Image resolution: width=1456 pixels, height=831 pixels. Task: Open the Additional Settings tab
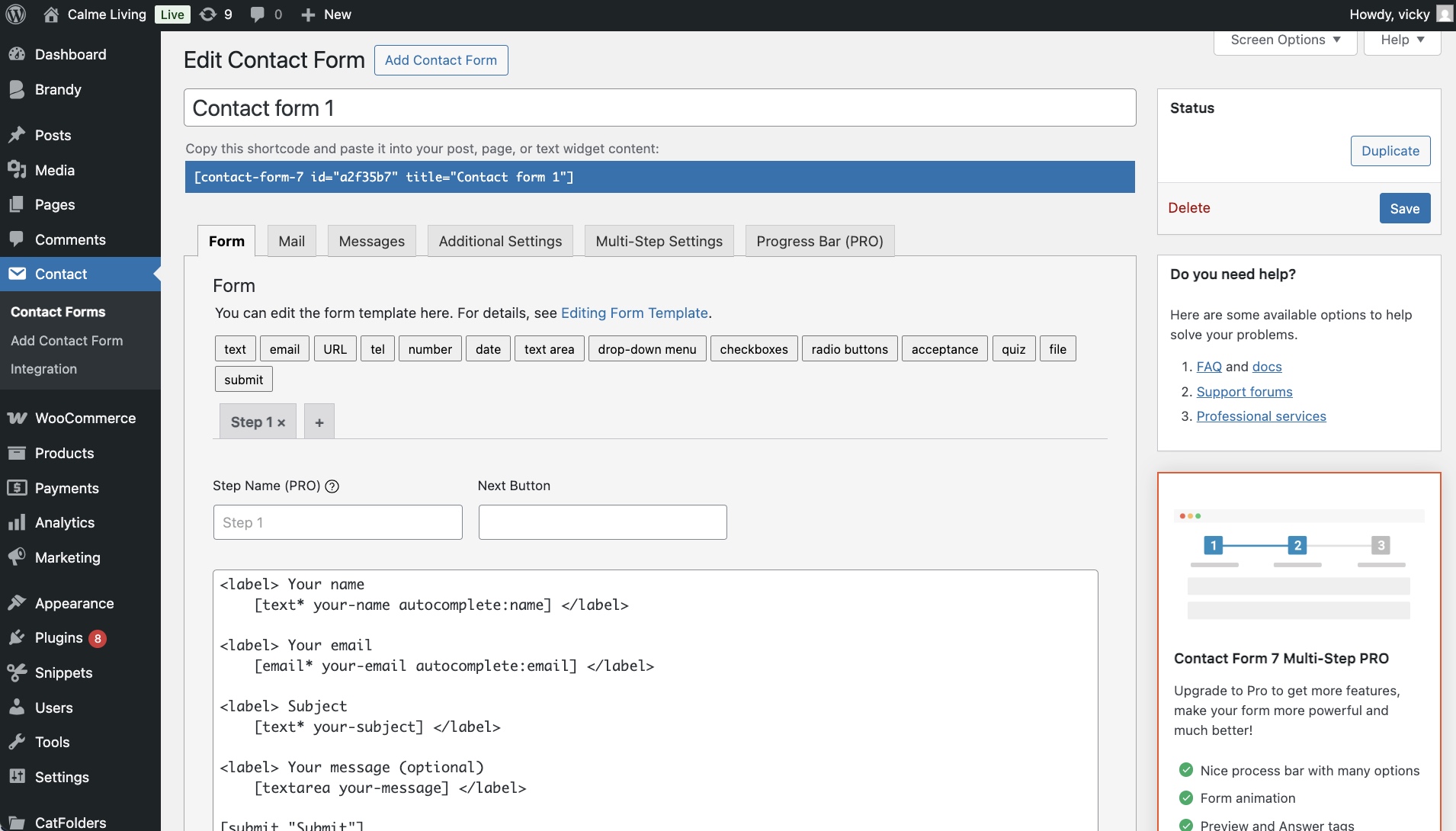500,241
